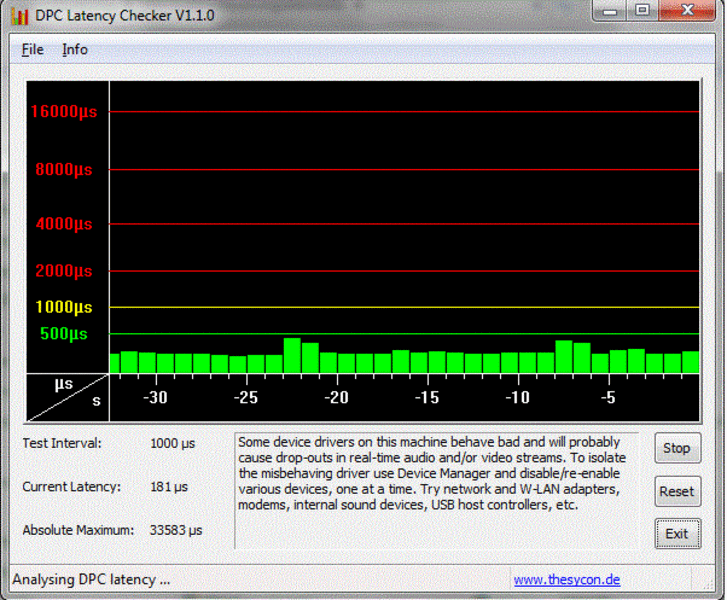Click the yellow 1000µs axis label
Screen dimensions: 727x600
64,307
